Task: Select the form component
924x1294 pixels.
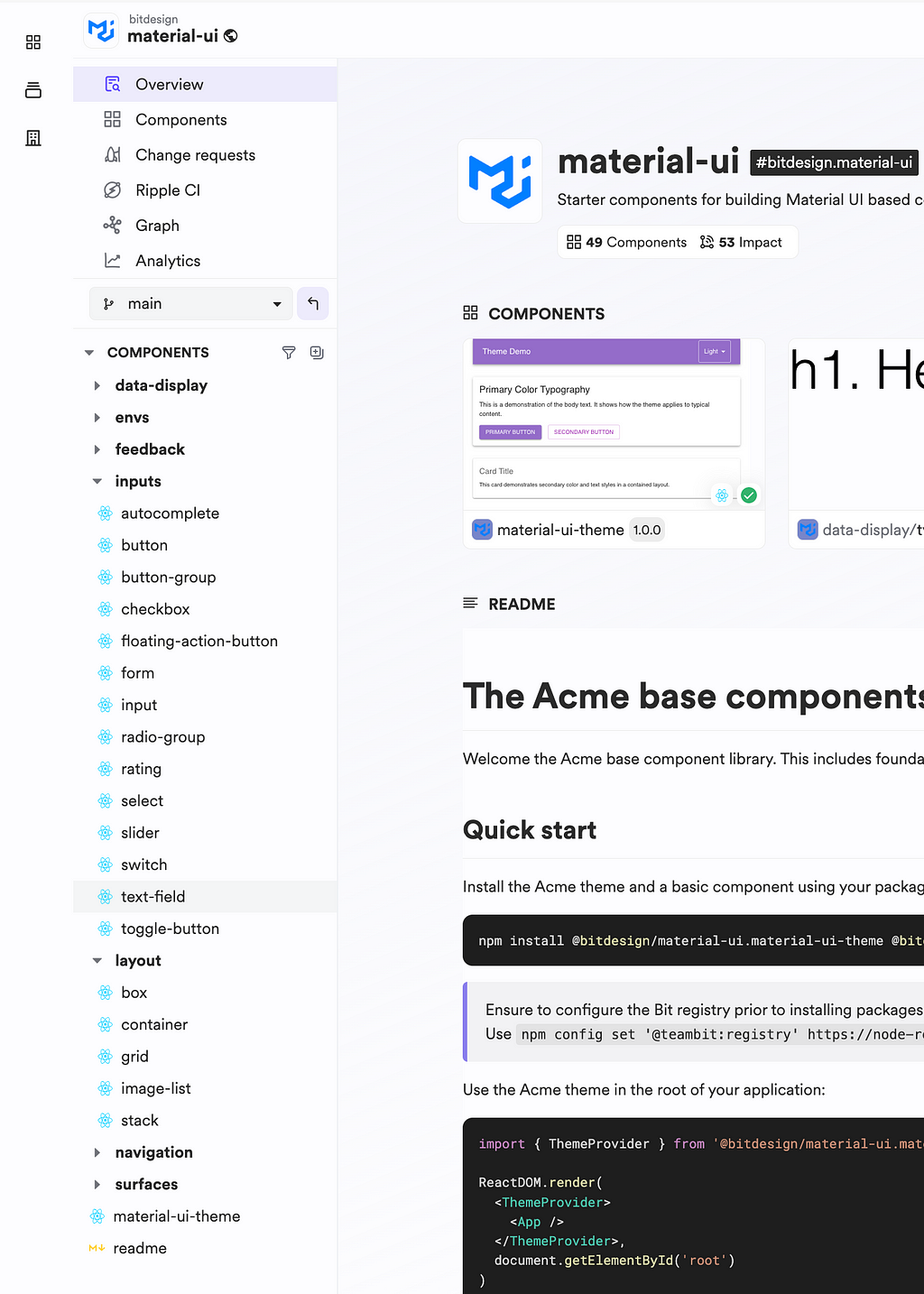Action: (x=205, y=673)
